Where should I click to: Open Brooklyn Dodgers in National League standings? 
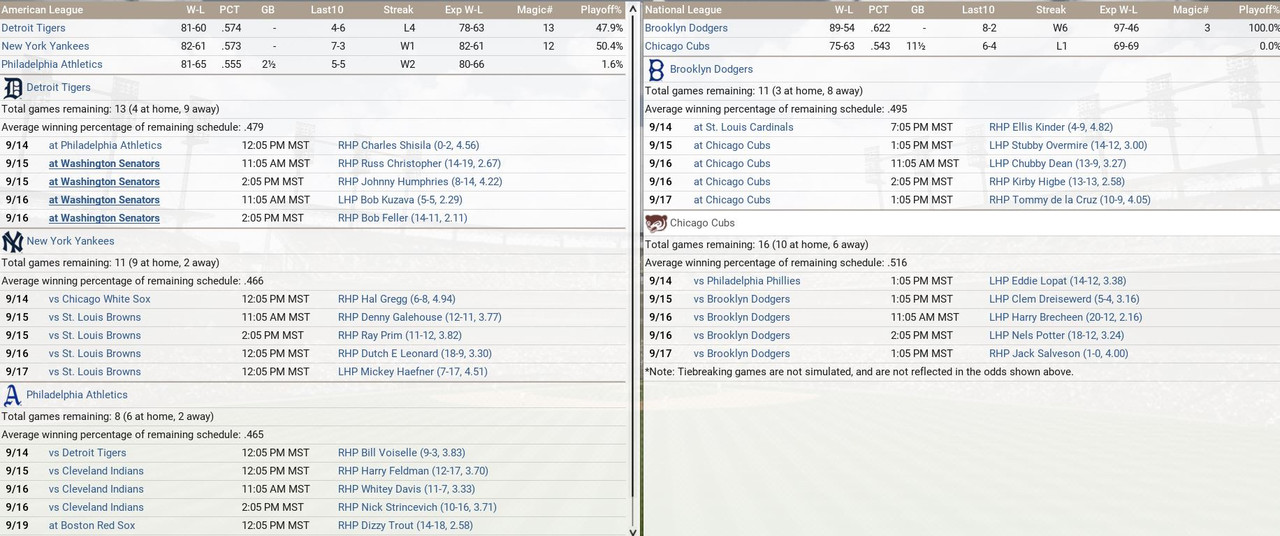(x=686, y=28)
